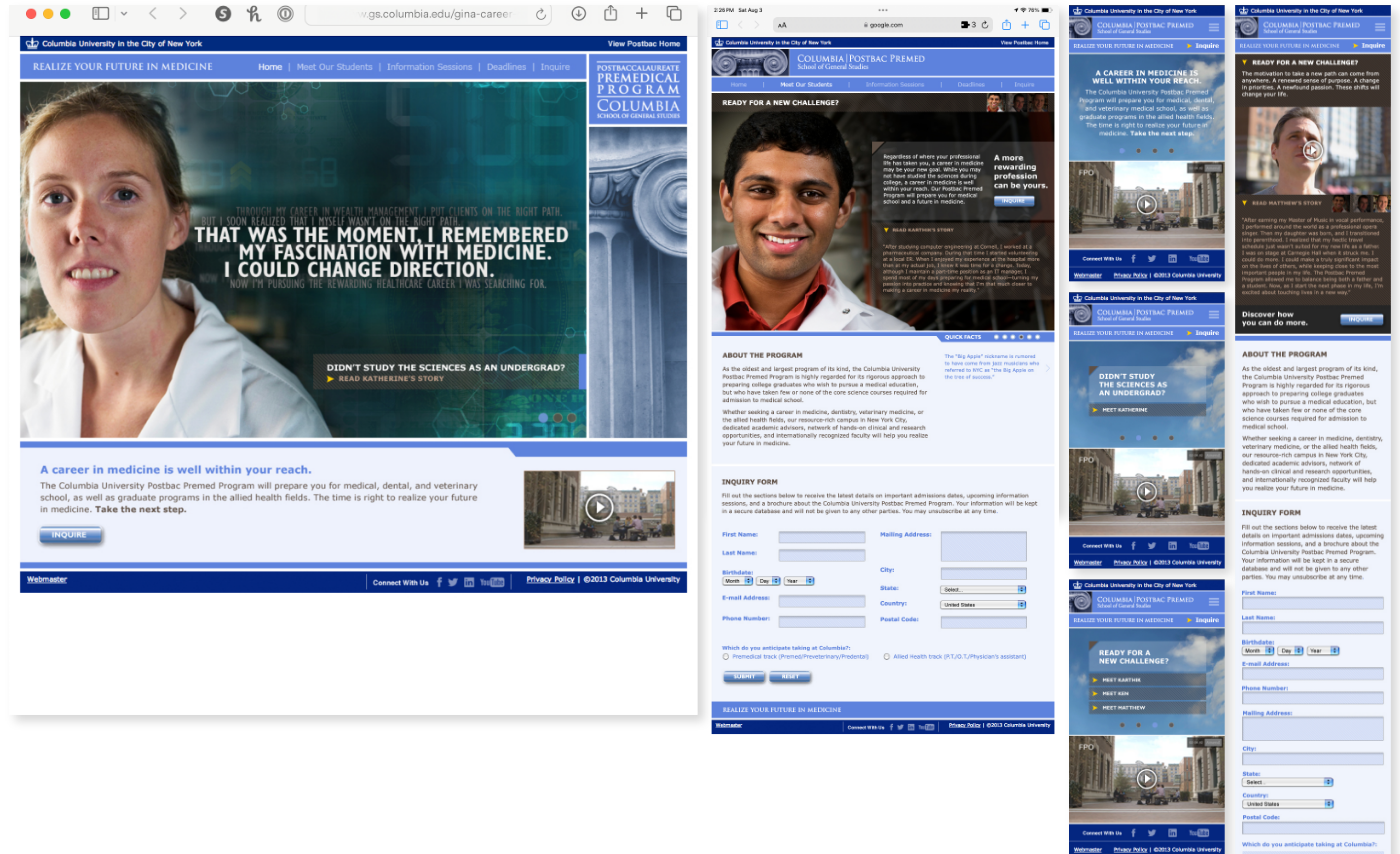Reload the google.com page in iPad Safari
1400x854 pixels.
[986, 25]
